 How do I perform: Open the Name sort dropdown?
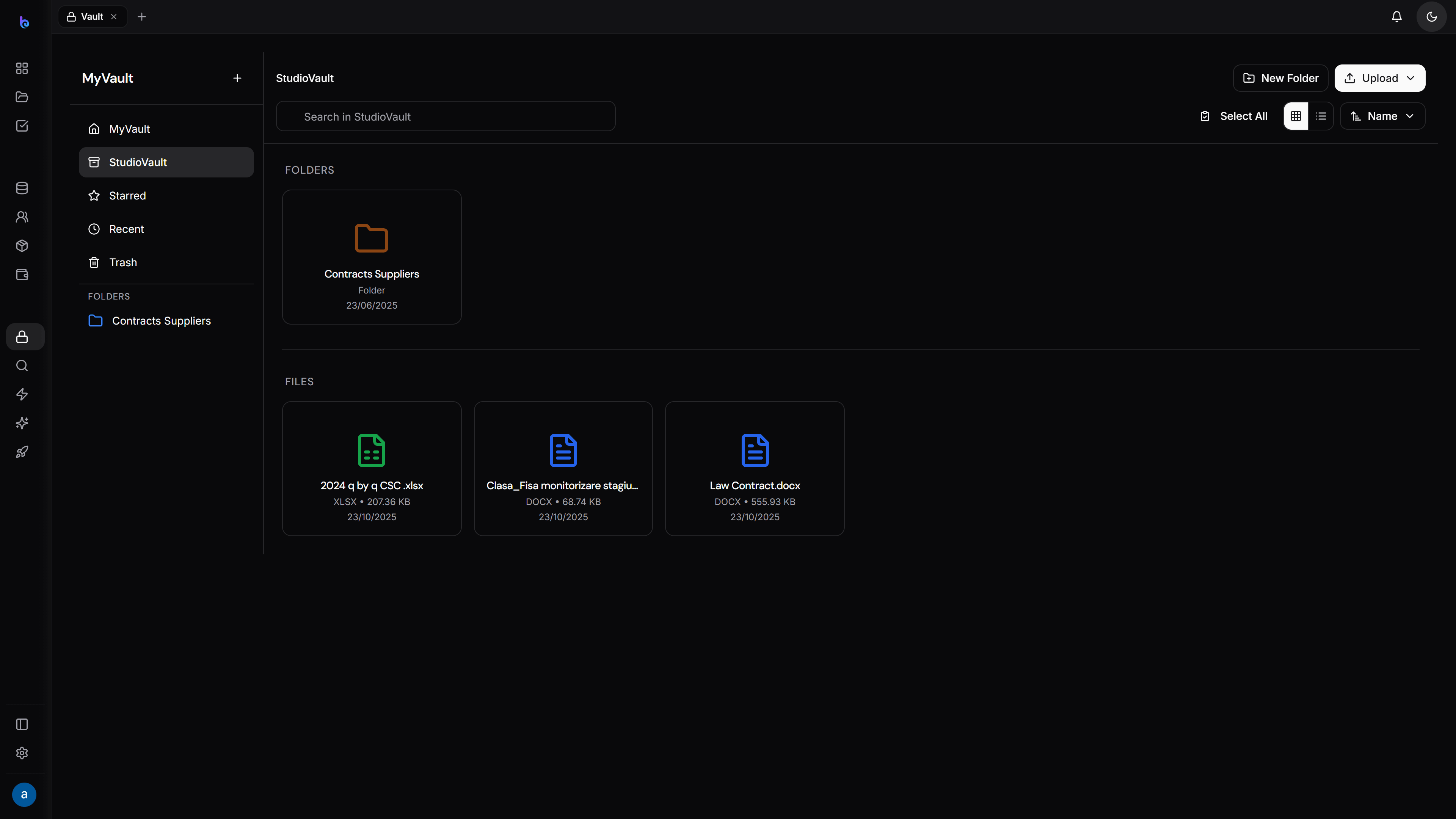tap(1382, 116)
